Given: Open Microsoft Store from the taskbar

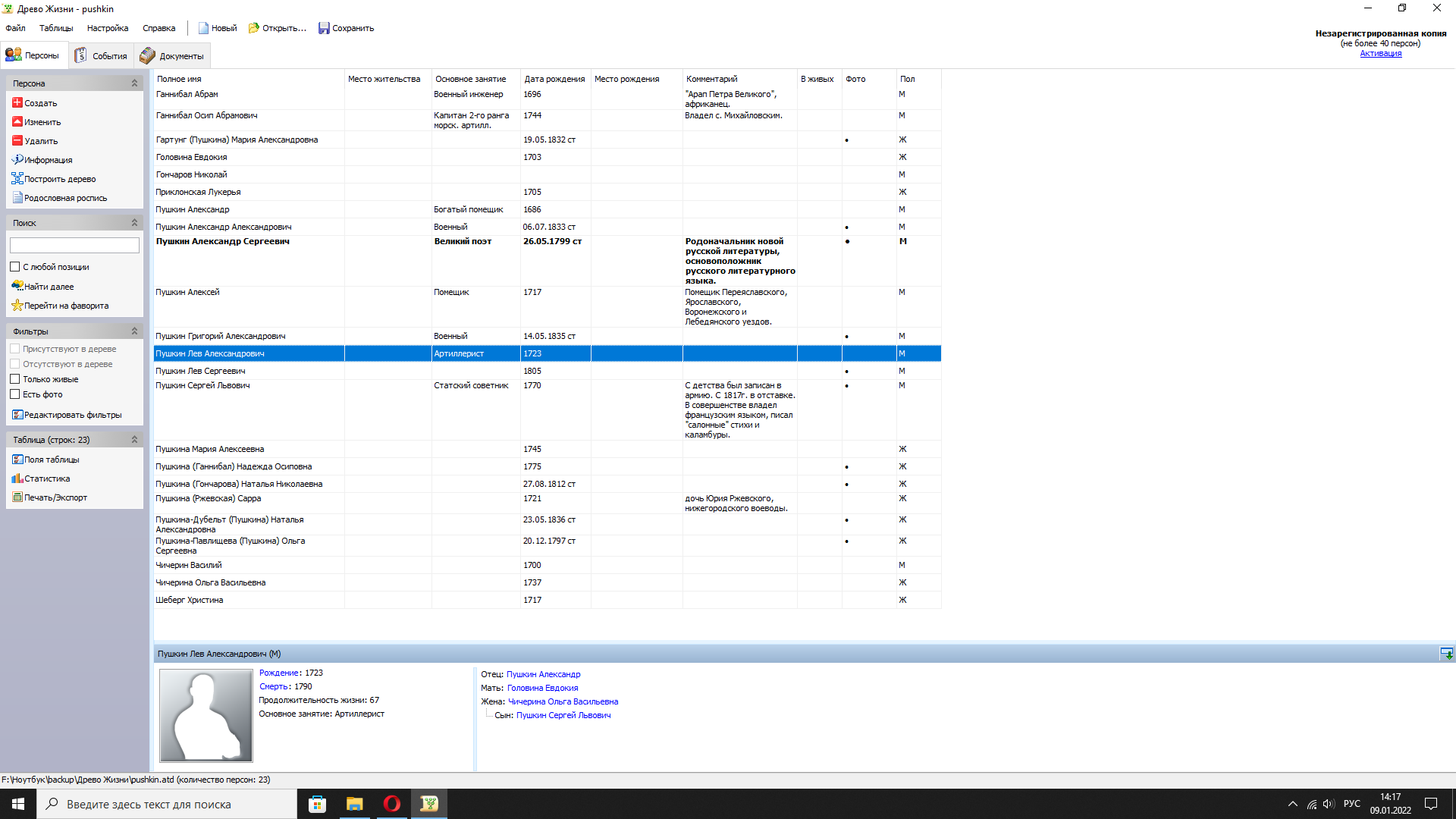Looking at the screenshot, I should point(318,804).
